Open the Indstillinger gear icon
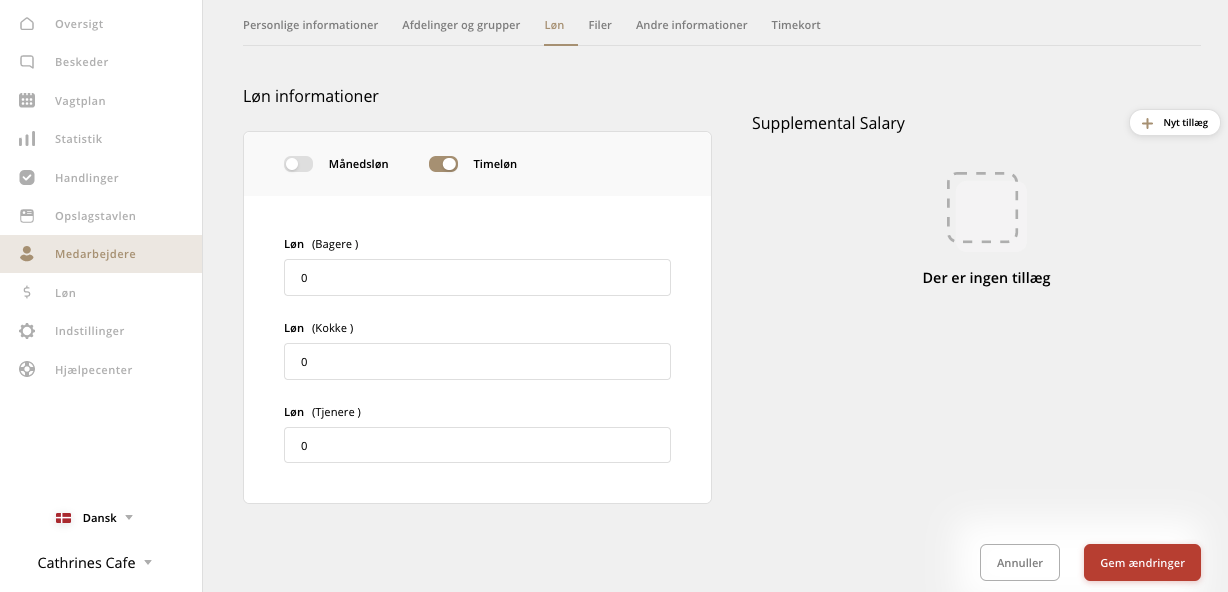The image size is (1228, 592). pos(27,331)
